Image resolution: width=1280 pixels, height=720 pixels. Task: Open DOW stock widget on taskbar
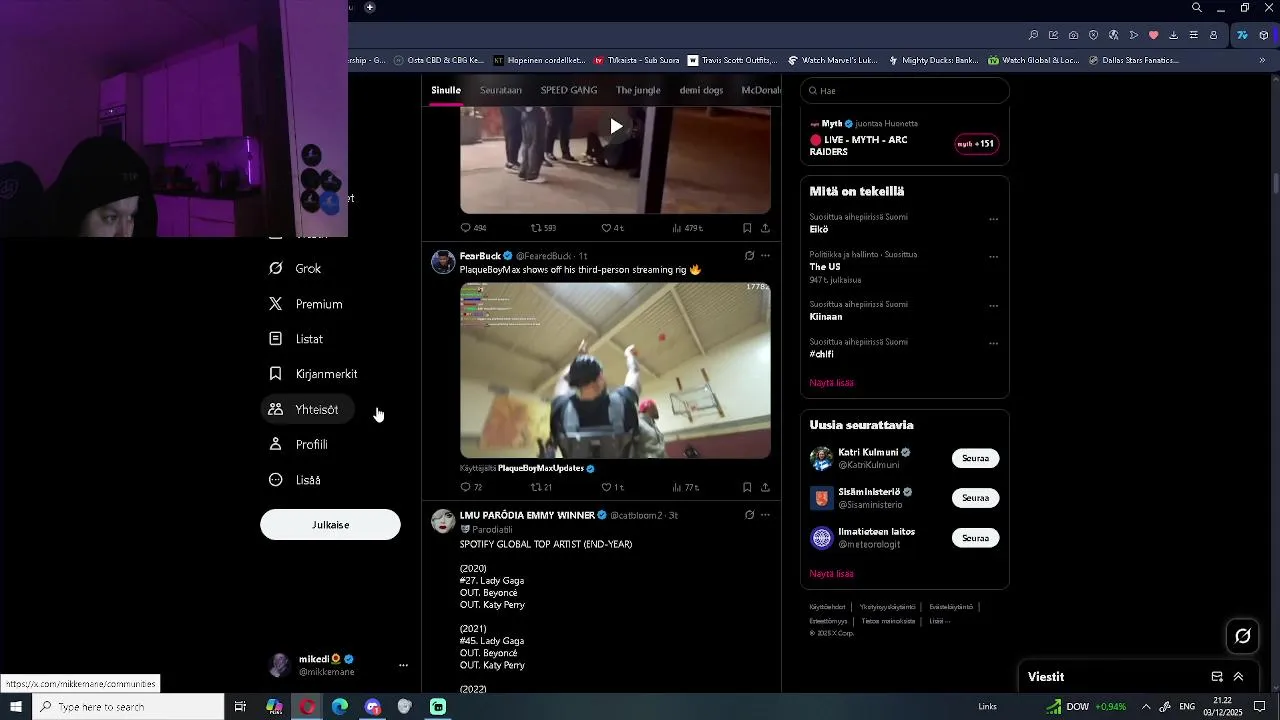tap(1086, 707)
